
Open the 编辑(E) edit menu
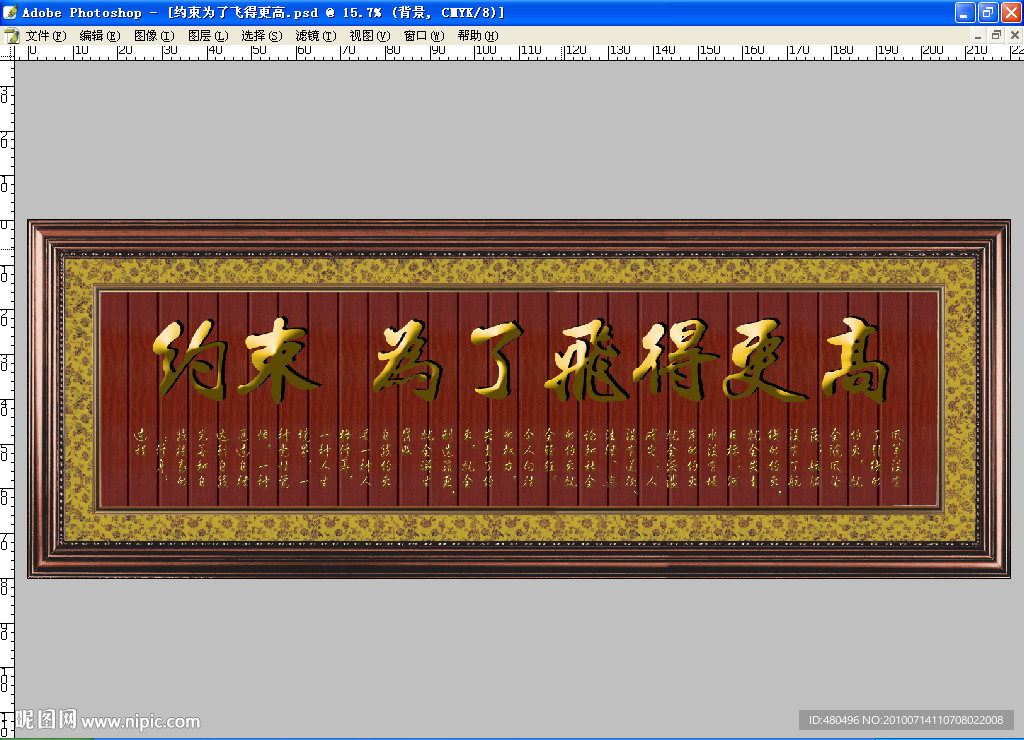pos(99,35)
